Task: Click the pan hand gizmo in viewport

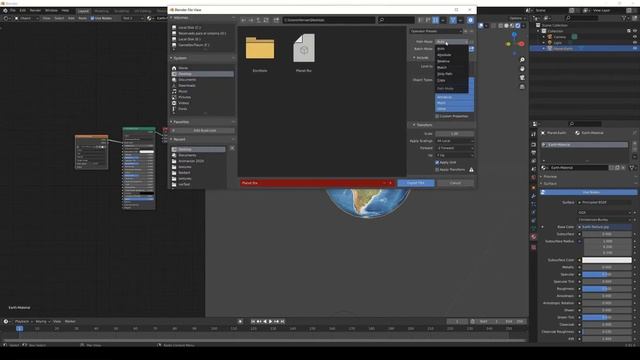Action: coord(522,69)
